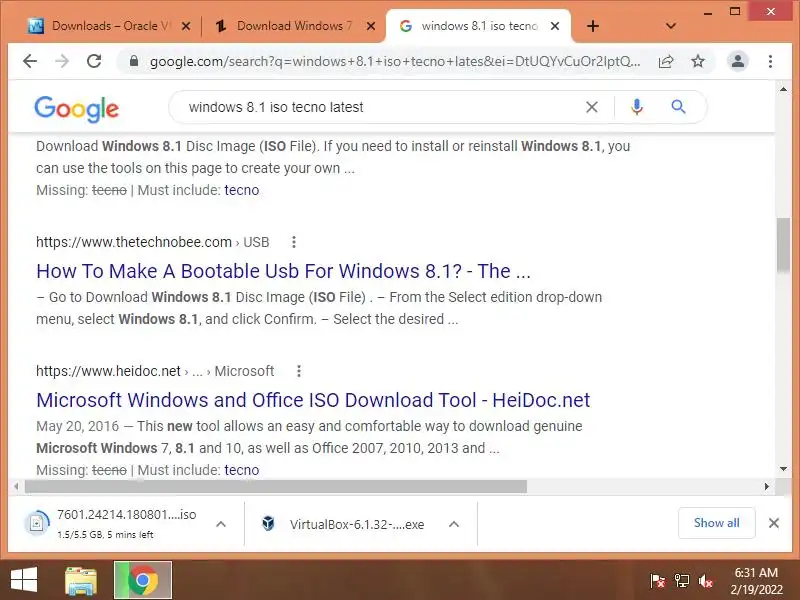Click scroll right arrow on horizontal scrollbar
800x600 pixels.
coord(766,487)
